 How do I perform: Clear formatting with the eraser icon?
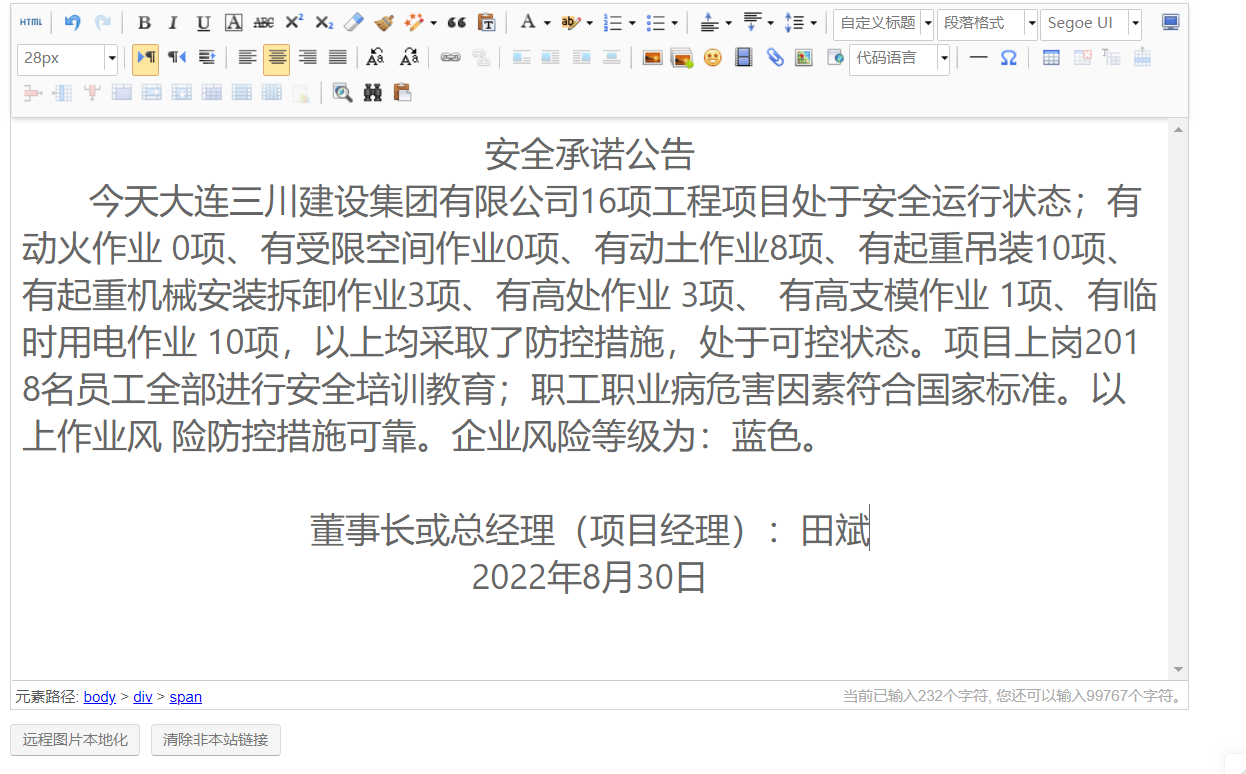tap(354, 22)
